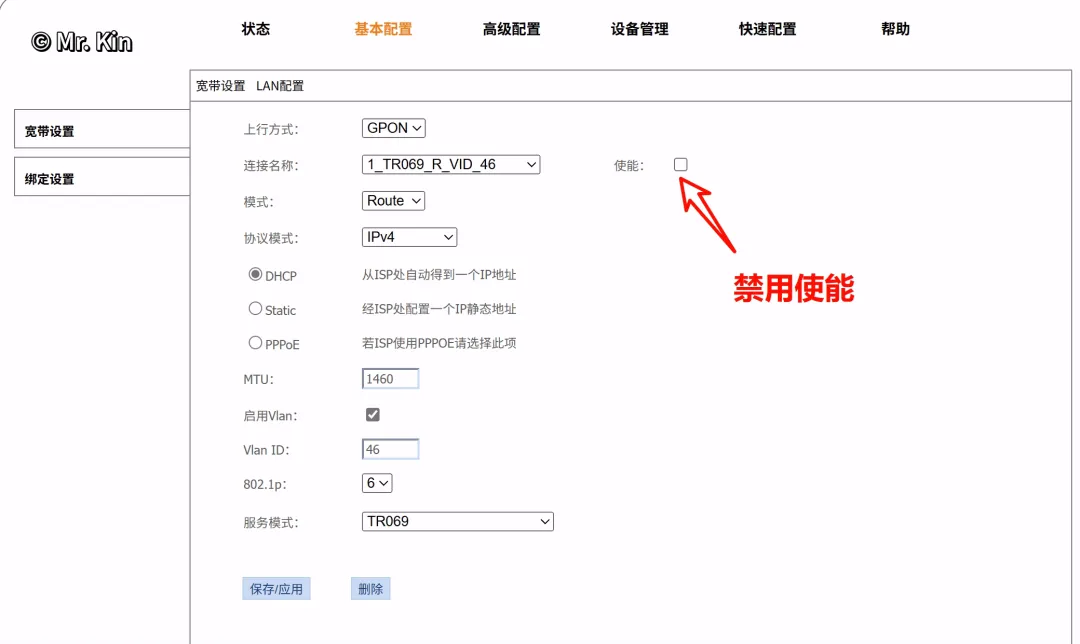Screen dimensions: 1080x644
Task: Select the PPPoE radio button
Action: [256, 342]
